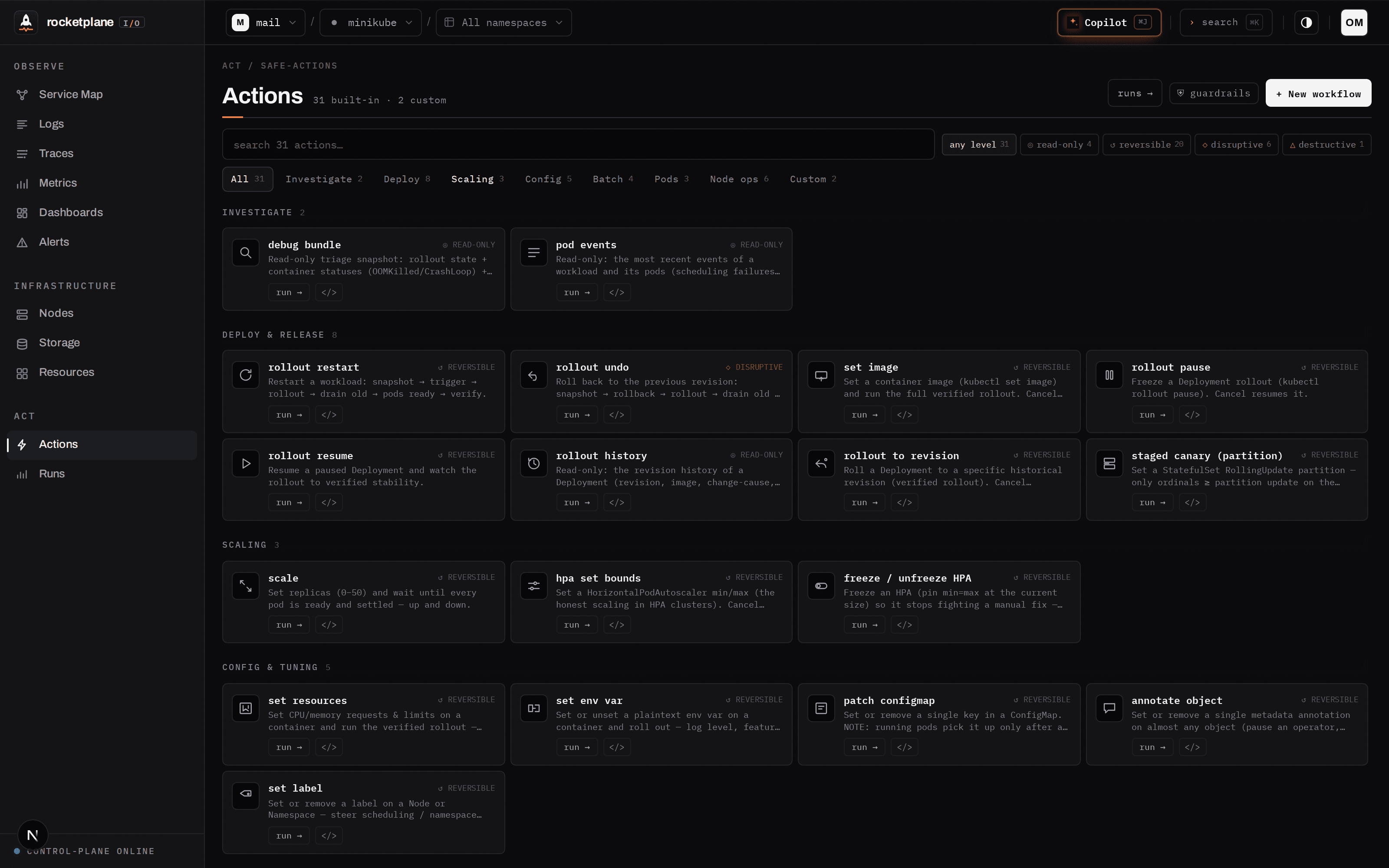Screen dimensions: 1389x868
Task: Click the rollout restart circular arrow icon
Action: click(246, 375)
